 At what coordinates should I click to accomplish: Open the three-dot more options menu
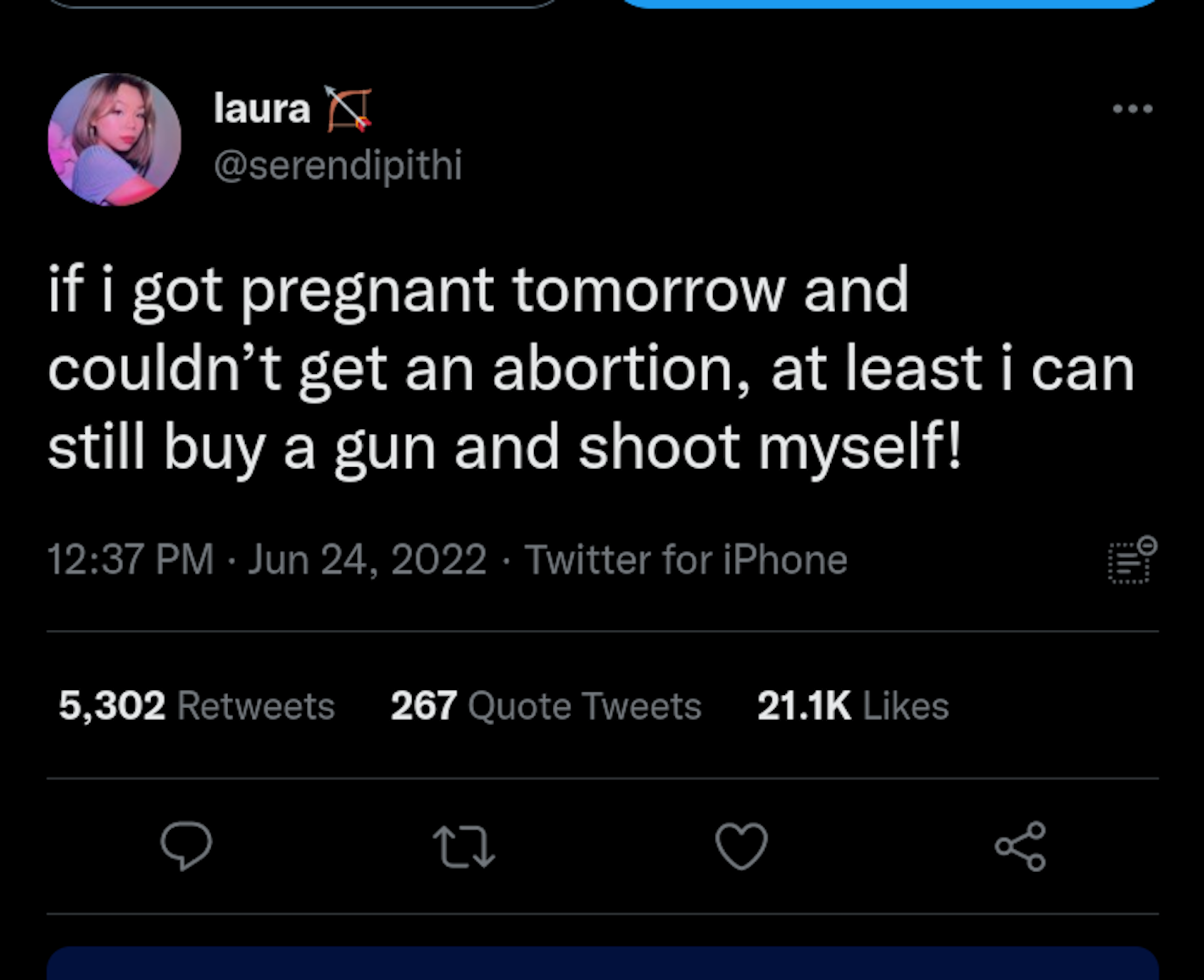pyautogui.click(x=1132, y=108)
